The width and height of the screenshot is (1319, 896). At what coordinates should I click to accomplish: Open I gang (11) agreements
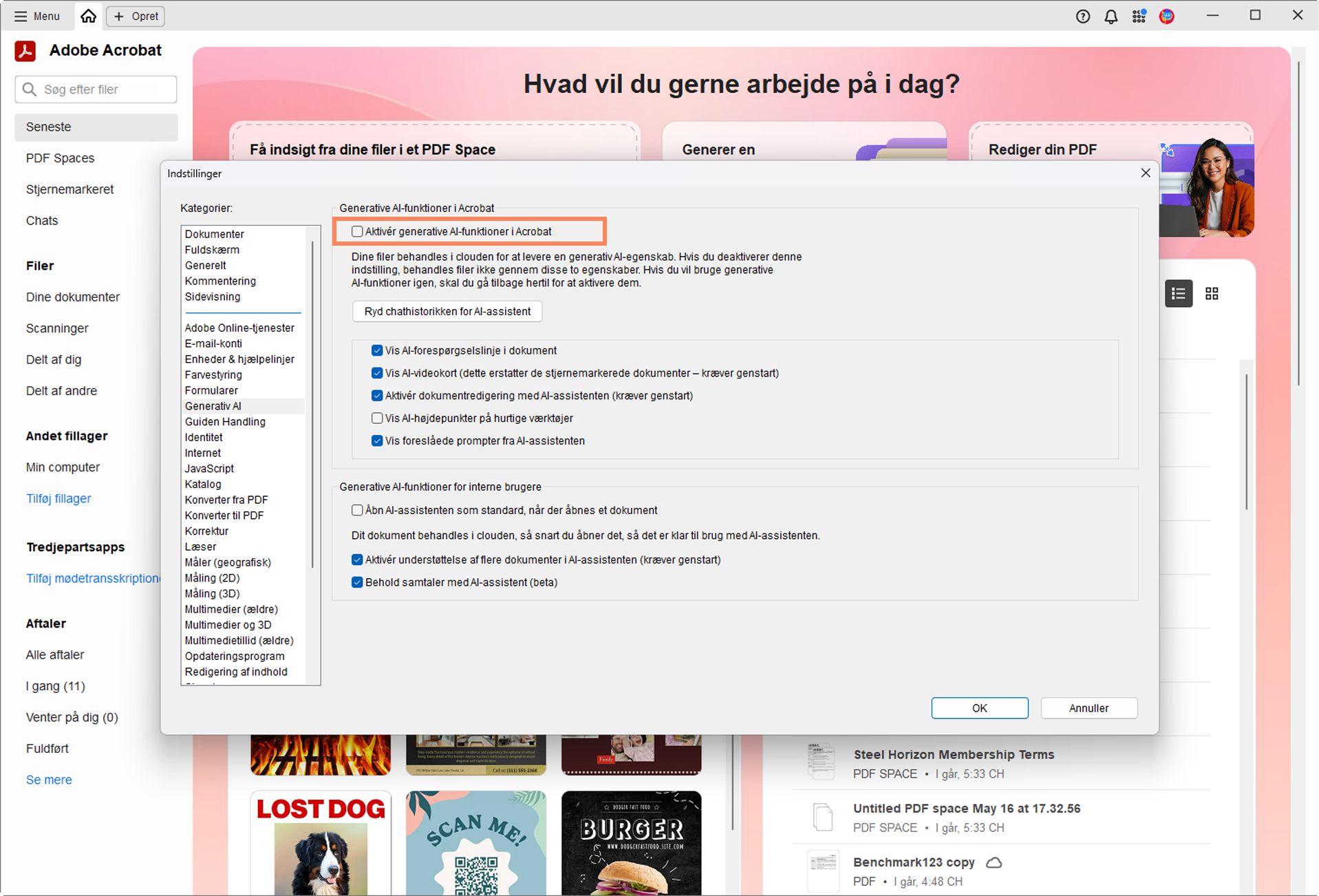pyautogui.click(x=56, y=687)
